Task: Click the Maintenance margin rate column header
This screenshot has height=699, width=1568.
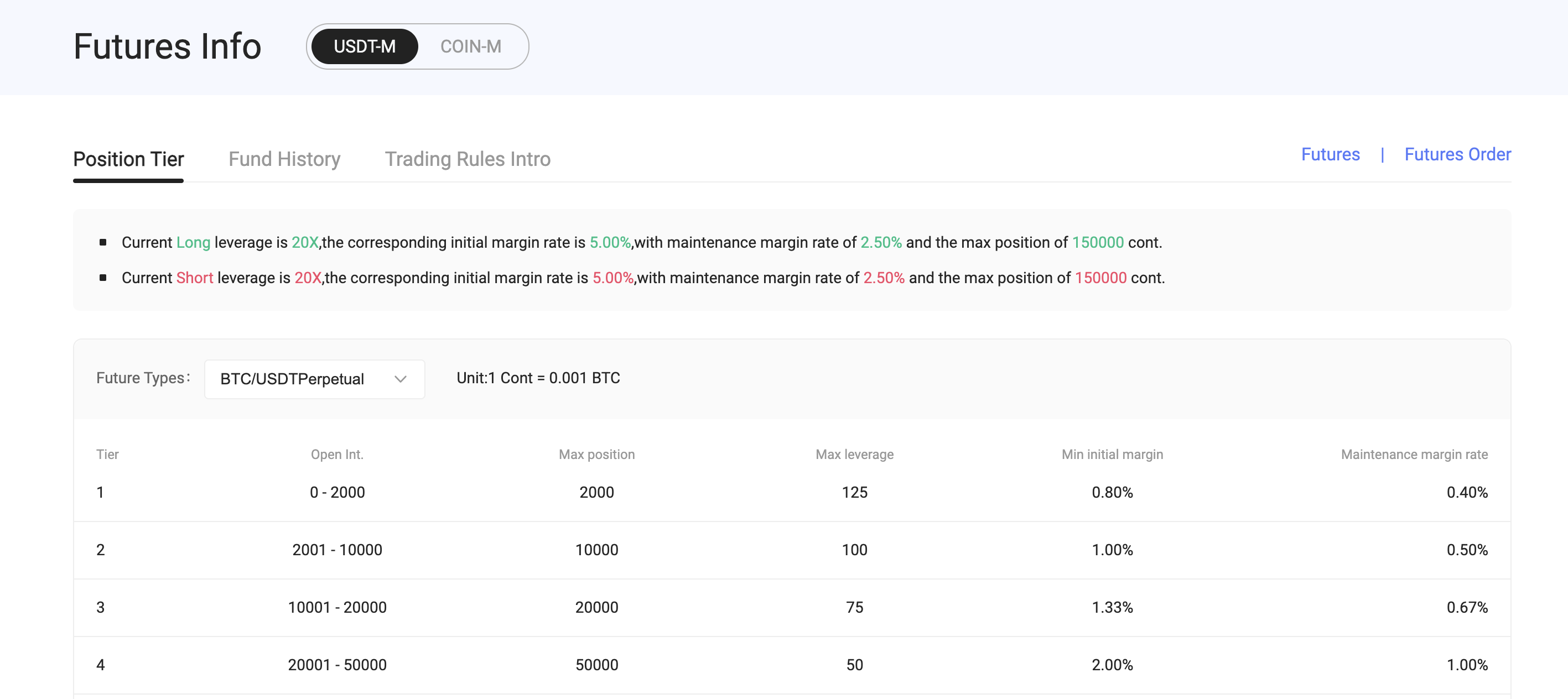Action: click(x=1414, y=455)
